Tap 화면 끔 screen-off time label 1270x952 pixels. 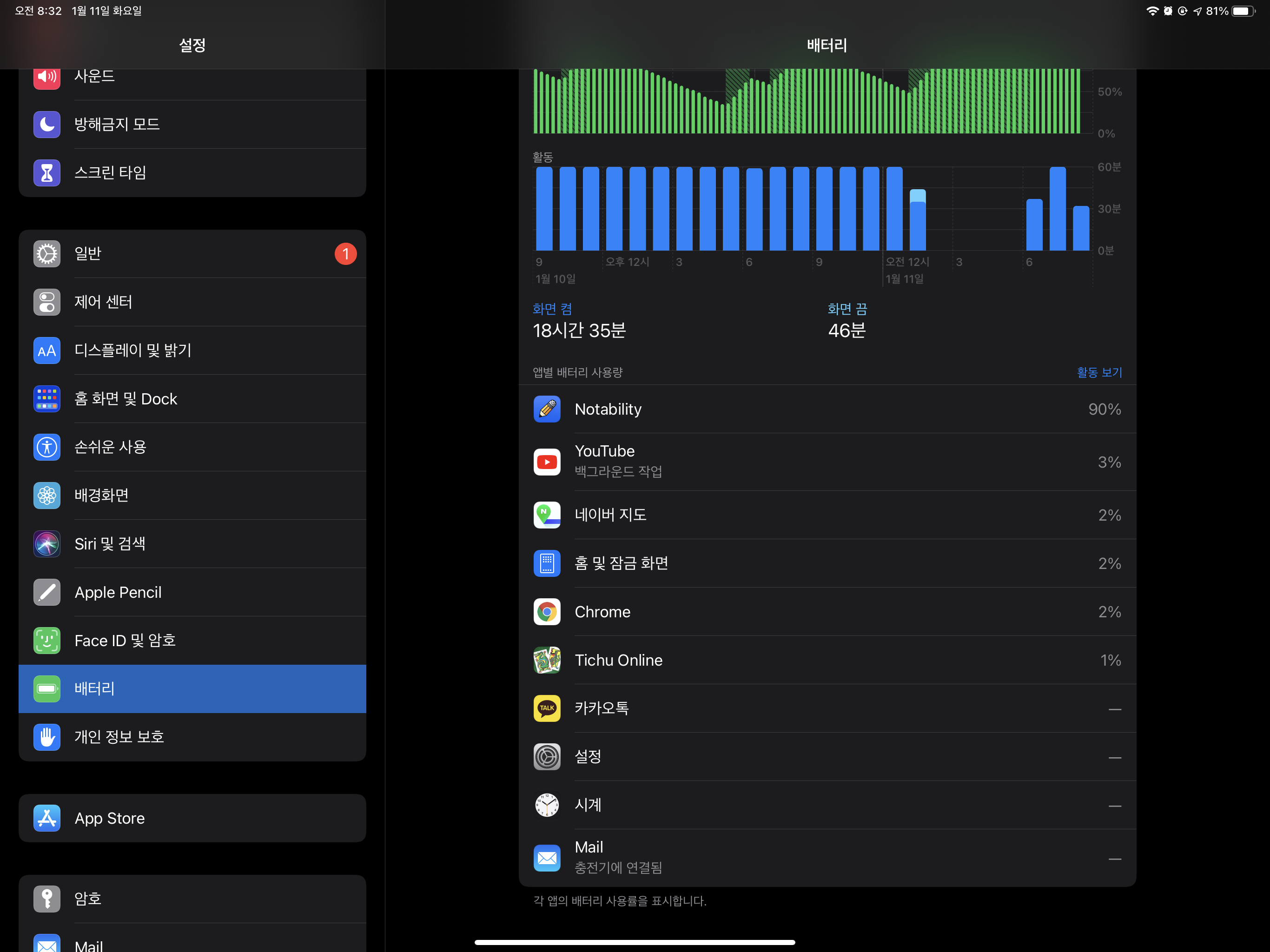click(847, 310)
